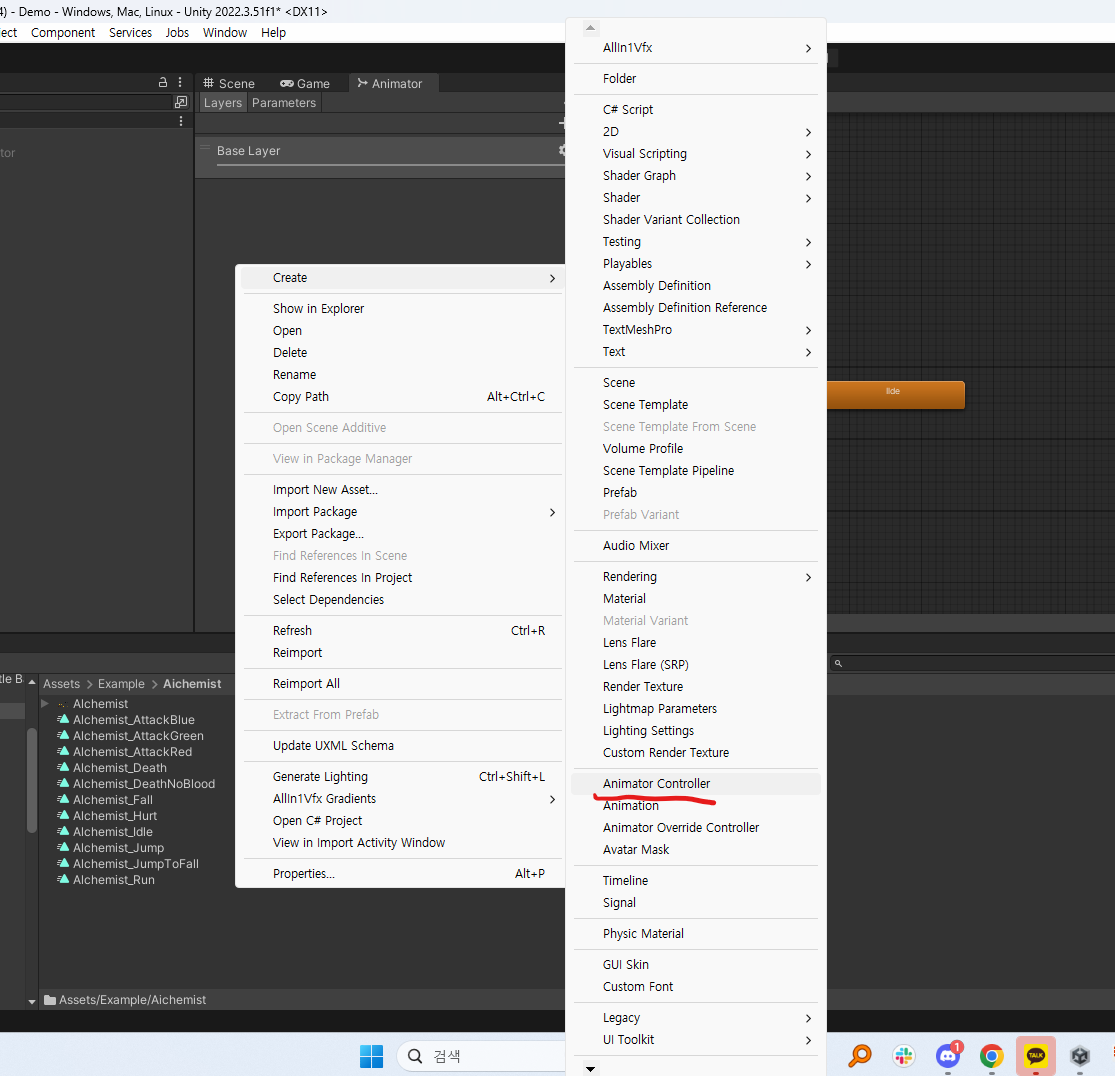The image size is (1115, 1076).
Task: Expand the TextMeshPro submenu
Action: click(809, 331)
